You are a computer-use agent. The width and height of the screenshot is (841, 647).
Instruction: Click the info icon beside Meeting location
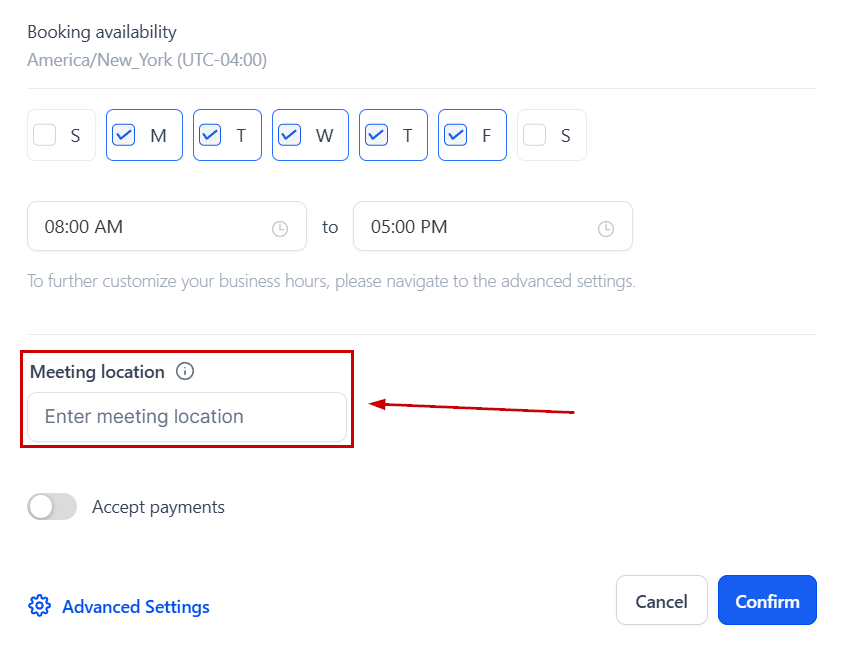click(x=184, y=371)
